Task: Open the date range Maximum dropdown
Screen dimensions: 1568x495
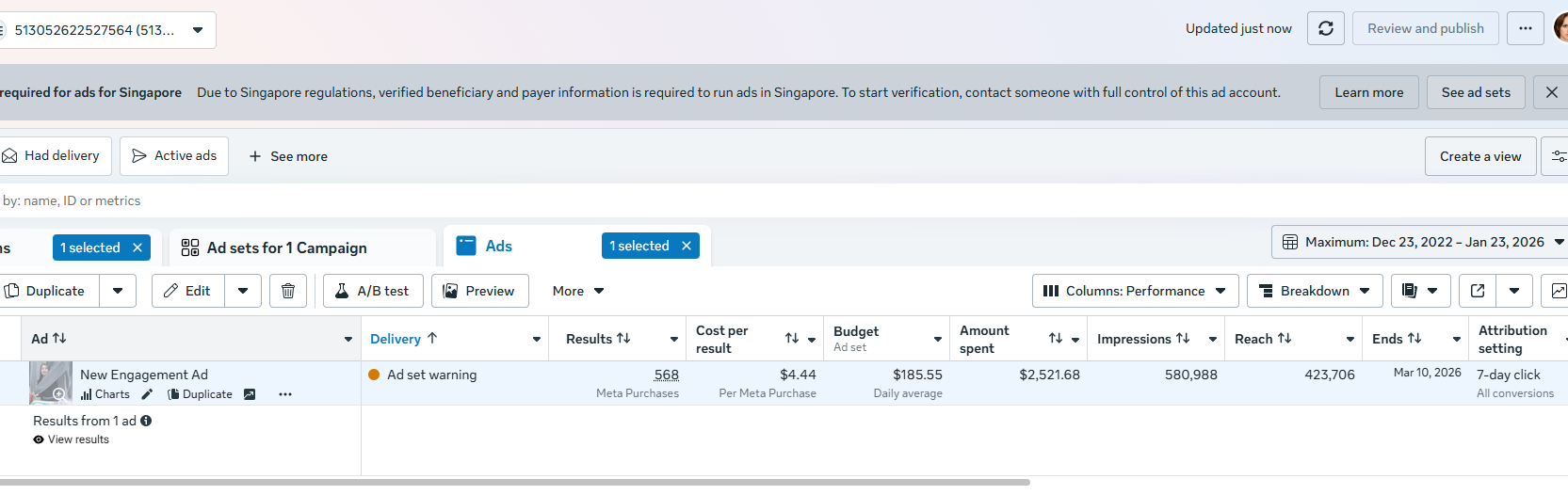Action: [x=1422, y=242]
